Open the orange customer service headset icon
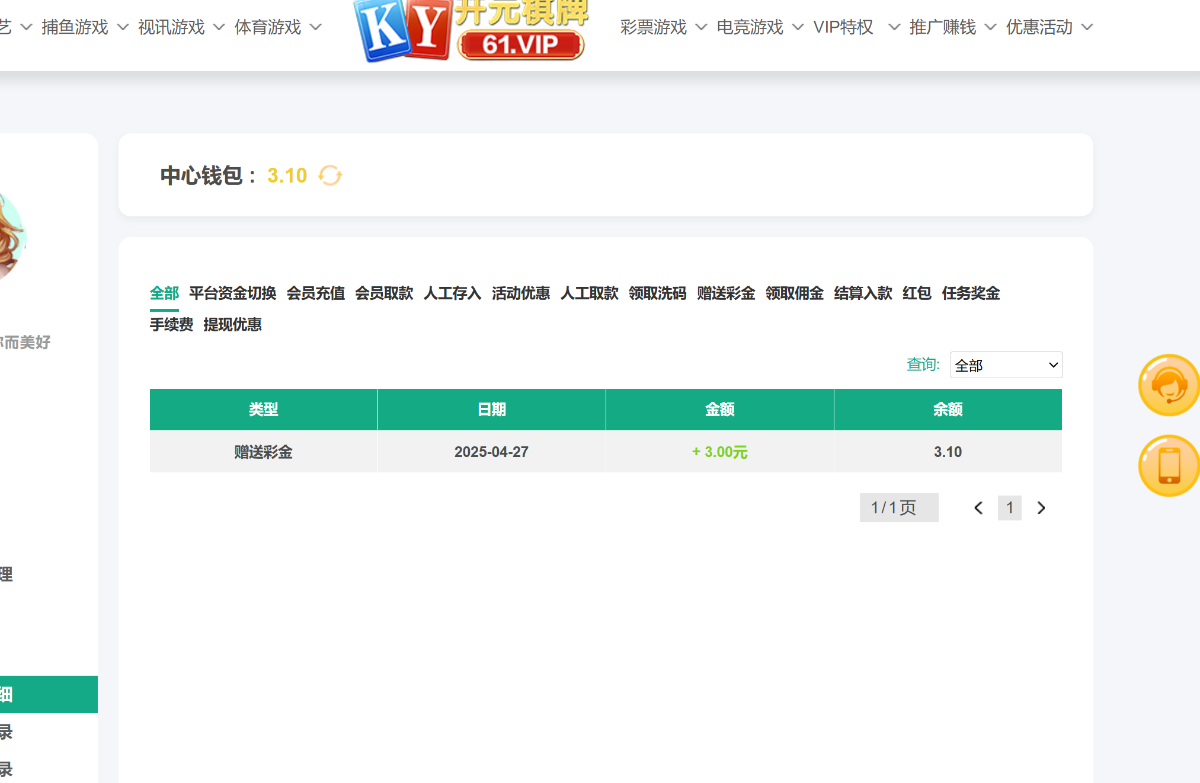The image size is (1200, 783). (1168, 385)
